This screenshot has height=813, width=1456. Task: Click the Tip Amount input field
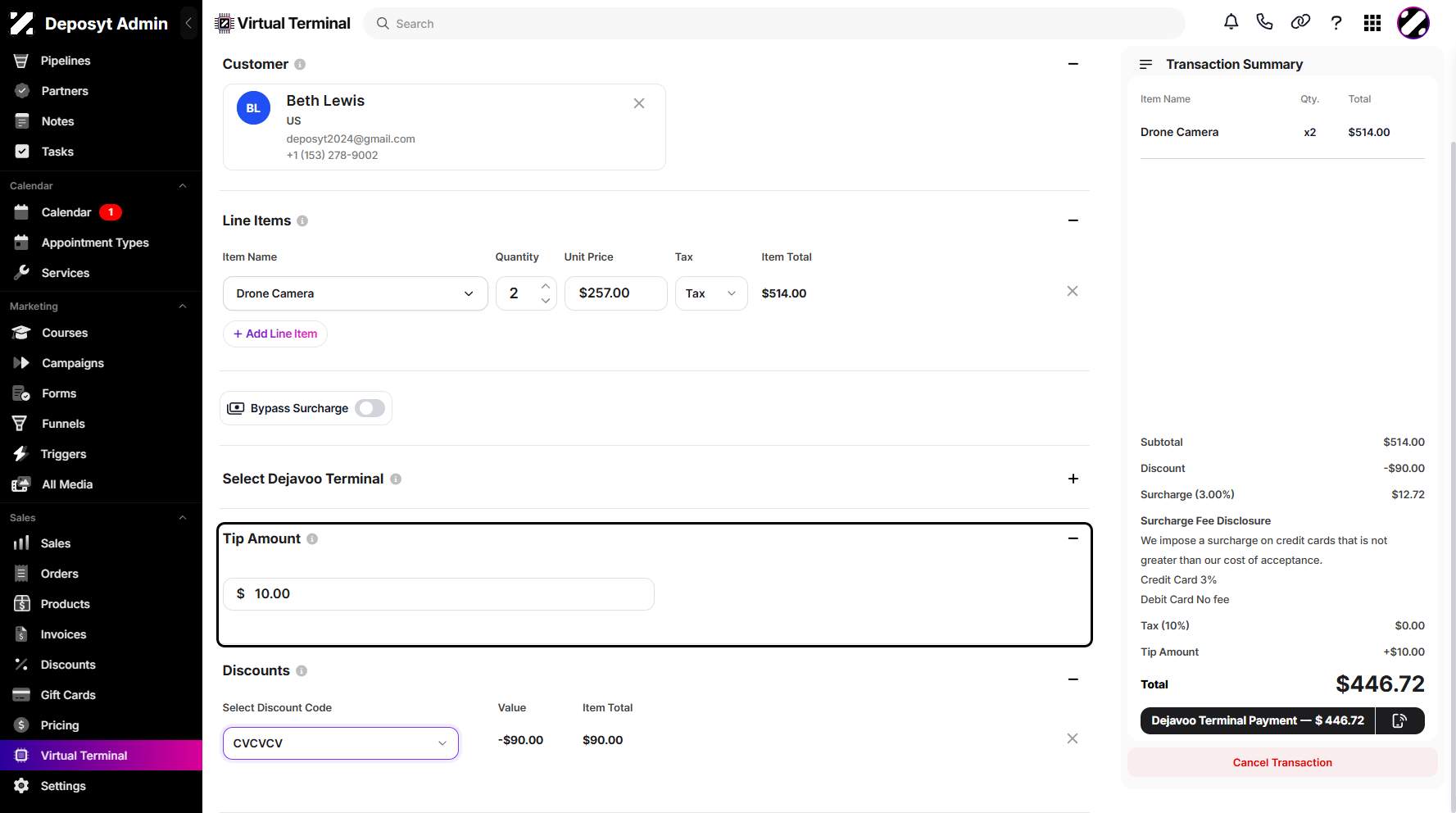point(438,594)
